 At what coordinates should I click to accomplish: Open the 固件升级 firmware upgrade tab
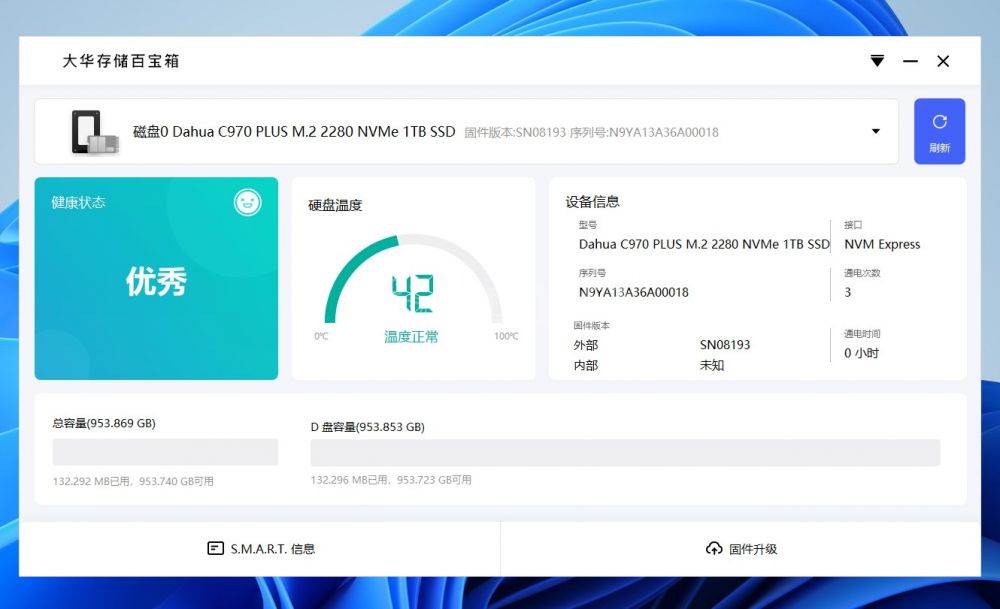tap(741, 549)
